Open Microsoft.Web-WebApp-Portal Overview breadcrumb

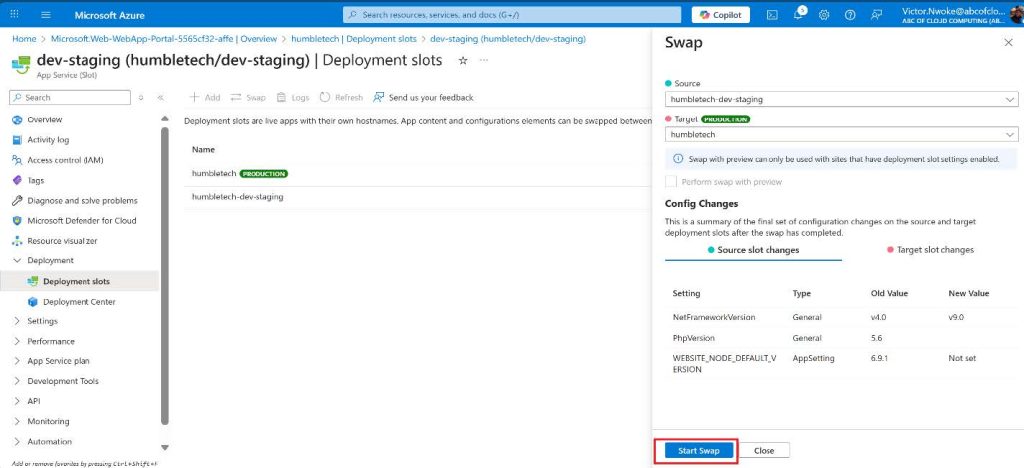point(164,39)
